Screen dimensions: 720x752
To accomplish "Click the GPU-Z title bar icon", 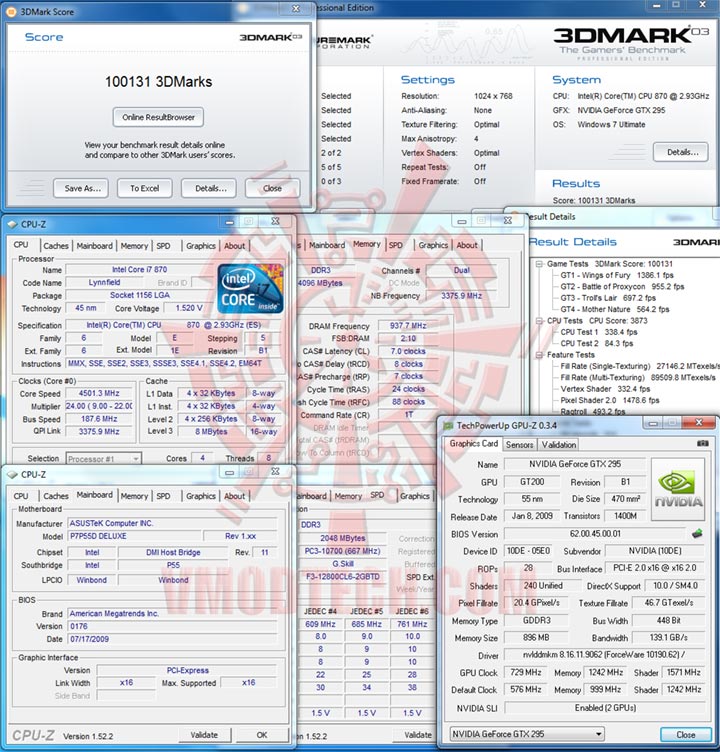I will point(448,425).
